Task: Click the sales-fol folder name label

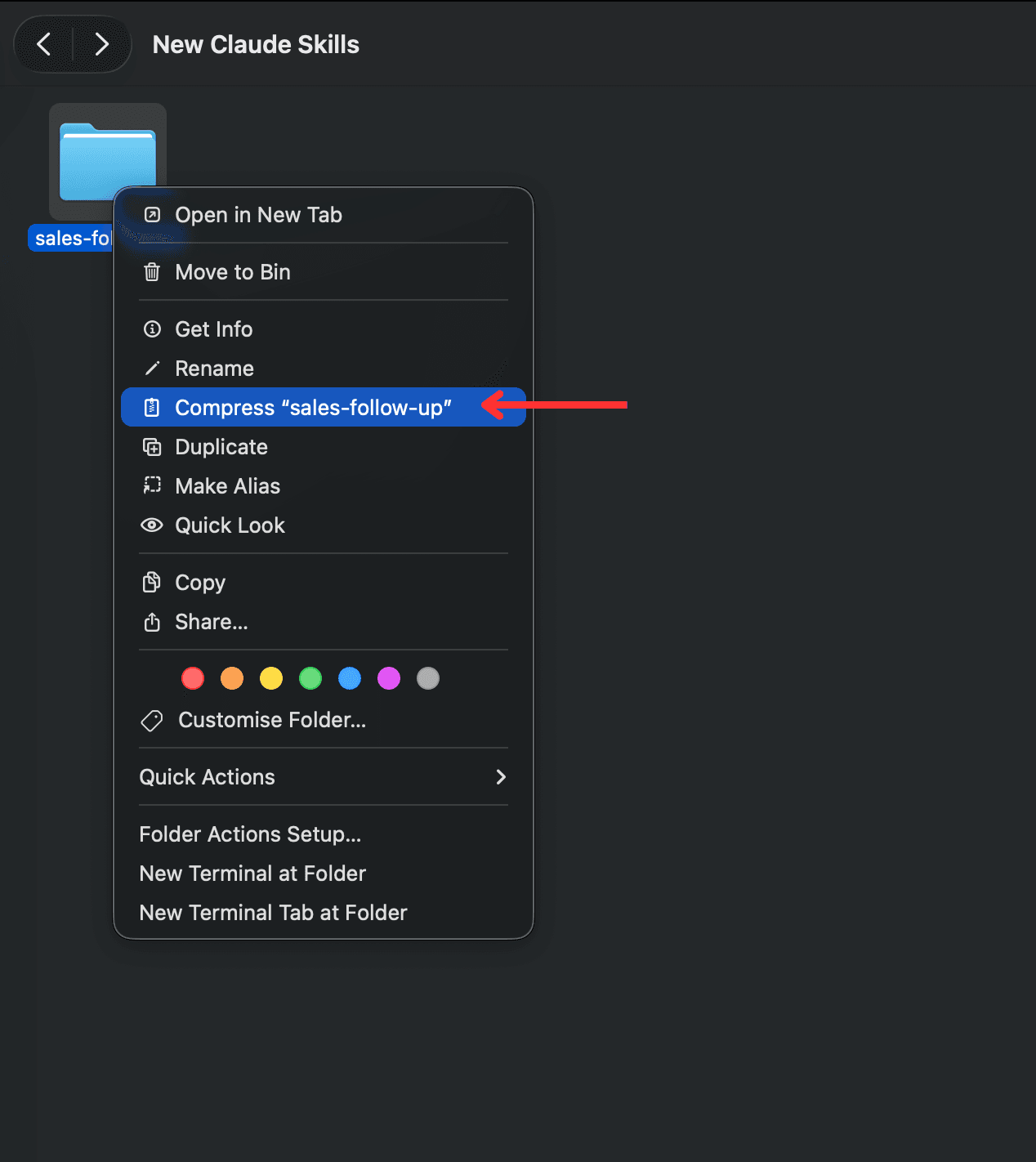Action: tap(72, 238)
